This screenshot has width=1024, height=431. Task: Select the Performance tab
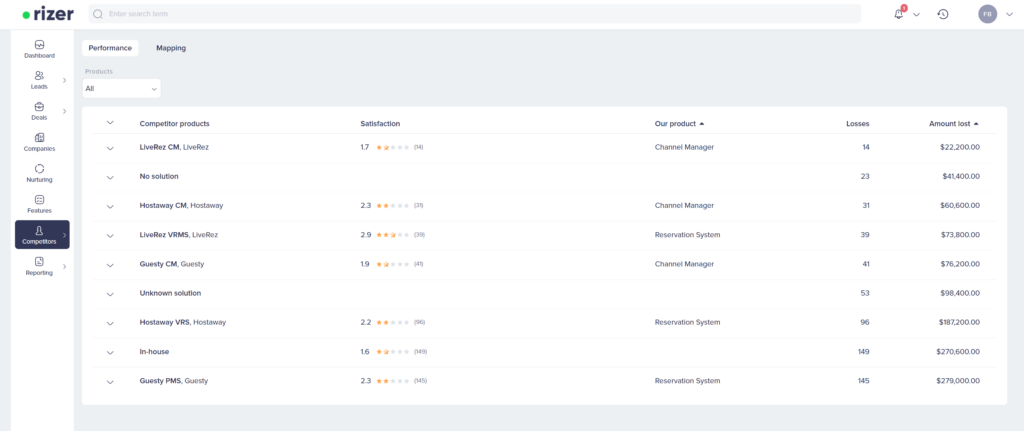pos(110,48)
